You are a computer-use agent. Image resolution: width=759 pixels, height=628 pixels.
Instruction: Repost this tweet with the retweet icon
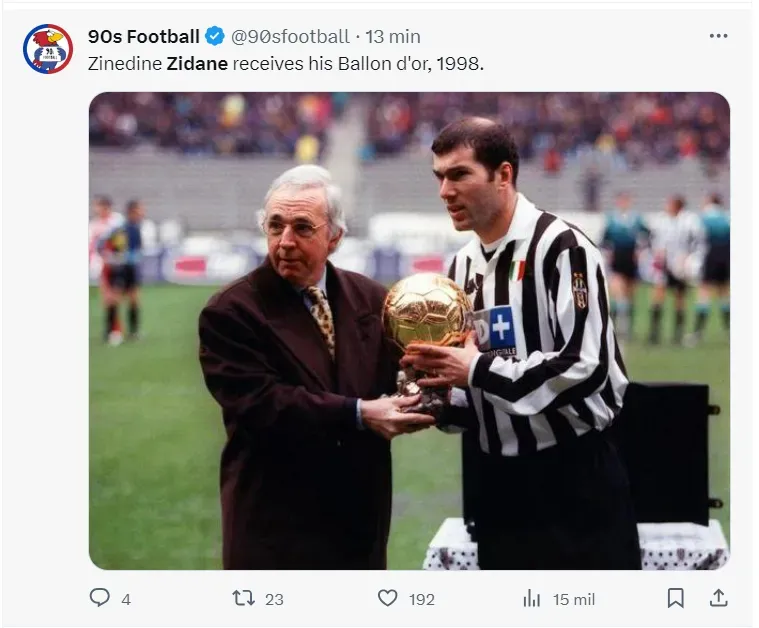(243, 598)
